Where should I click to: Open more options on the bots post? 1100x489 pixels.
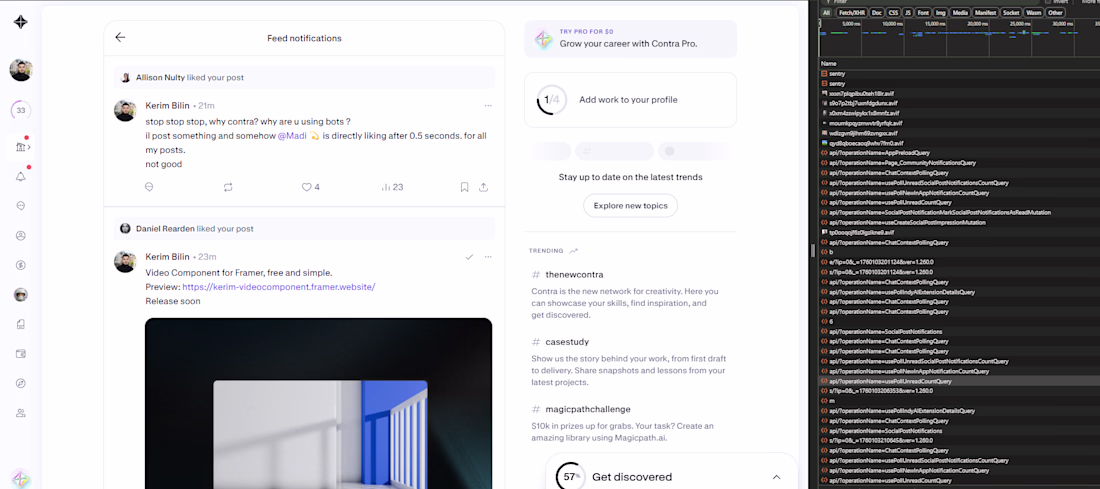click(488, 105)
